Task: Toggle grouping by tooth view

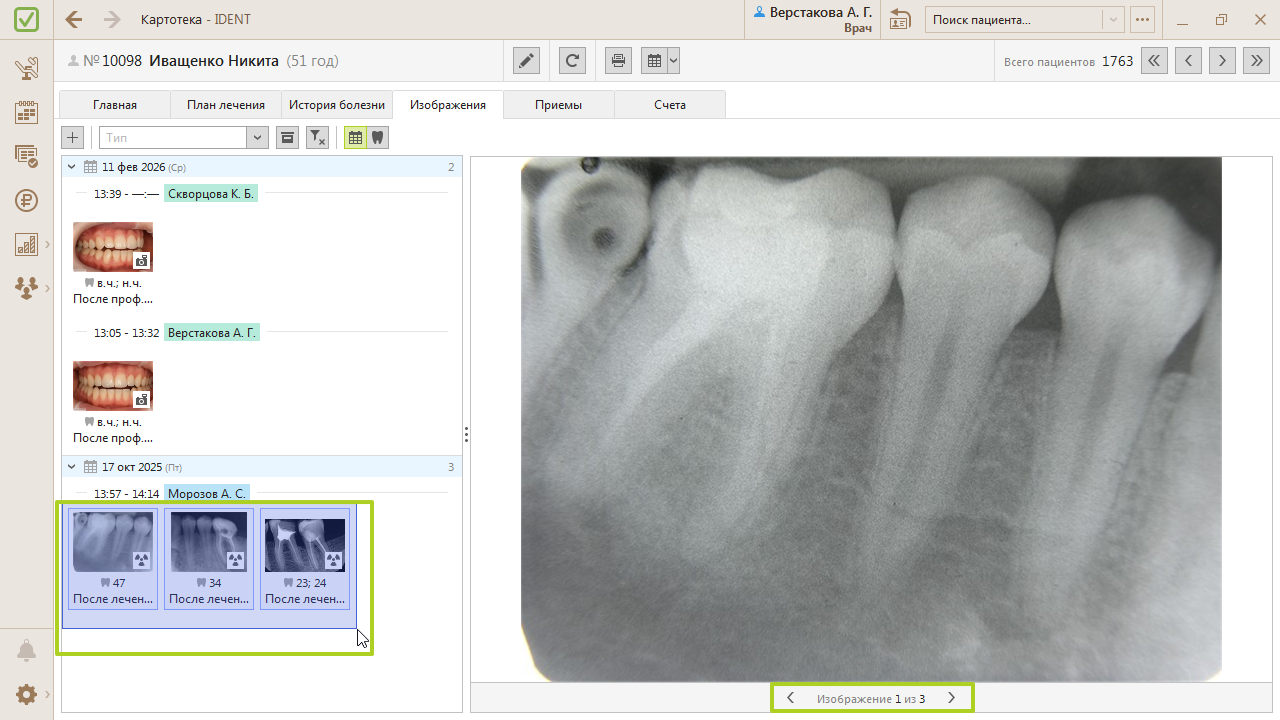Action: tap(377, 138)
